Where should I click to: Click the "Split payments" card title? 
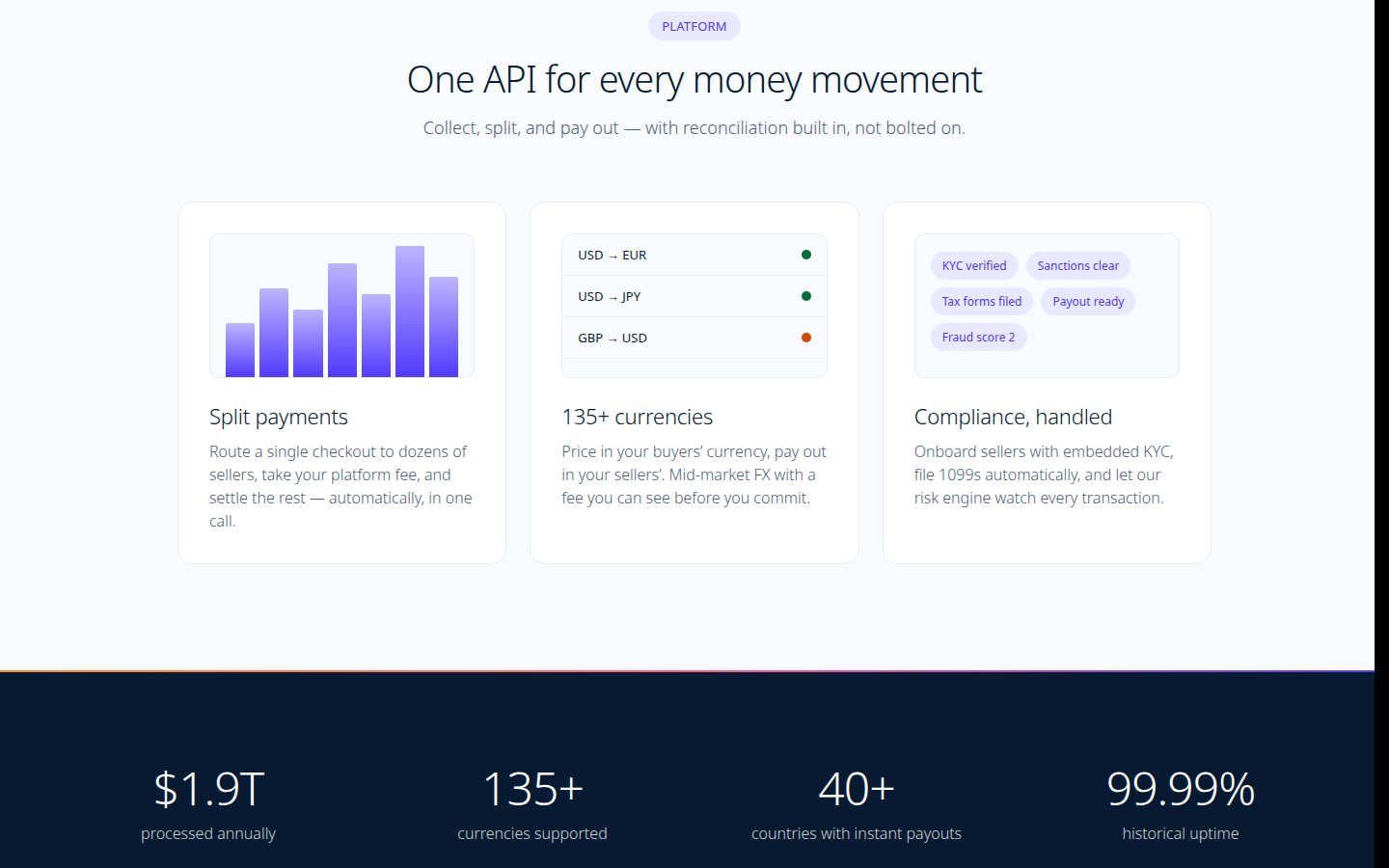279,417
